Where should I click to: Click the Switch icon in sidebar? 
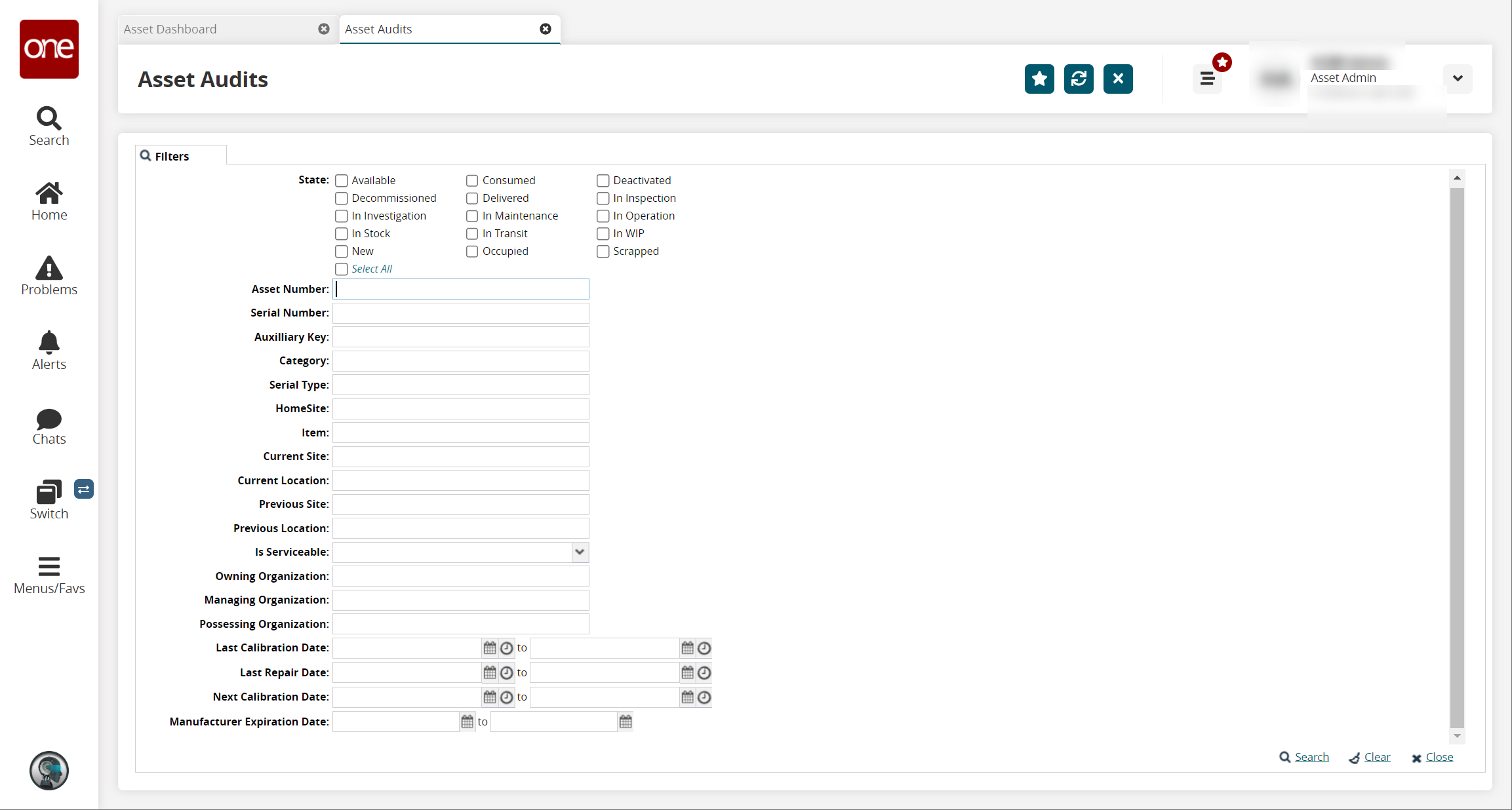(49, 499)
